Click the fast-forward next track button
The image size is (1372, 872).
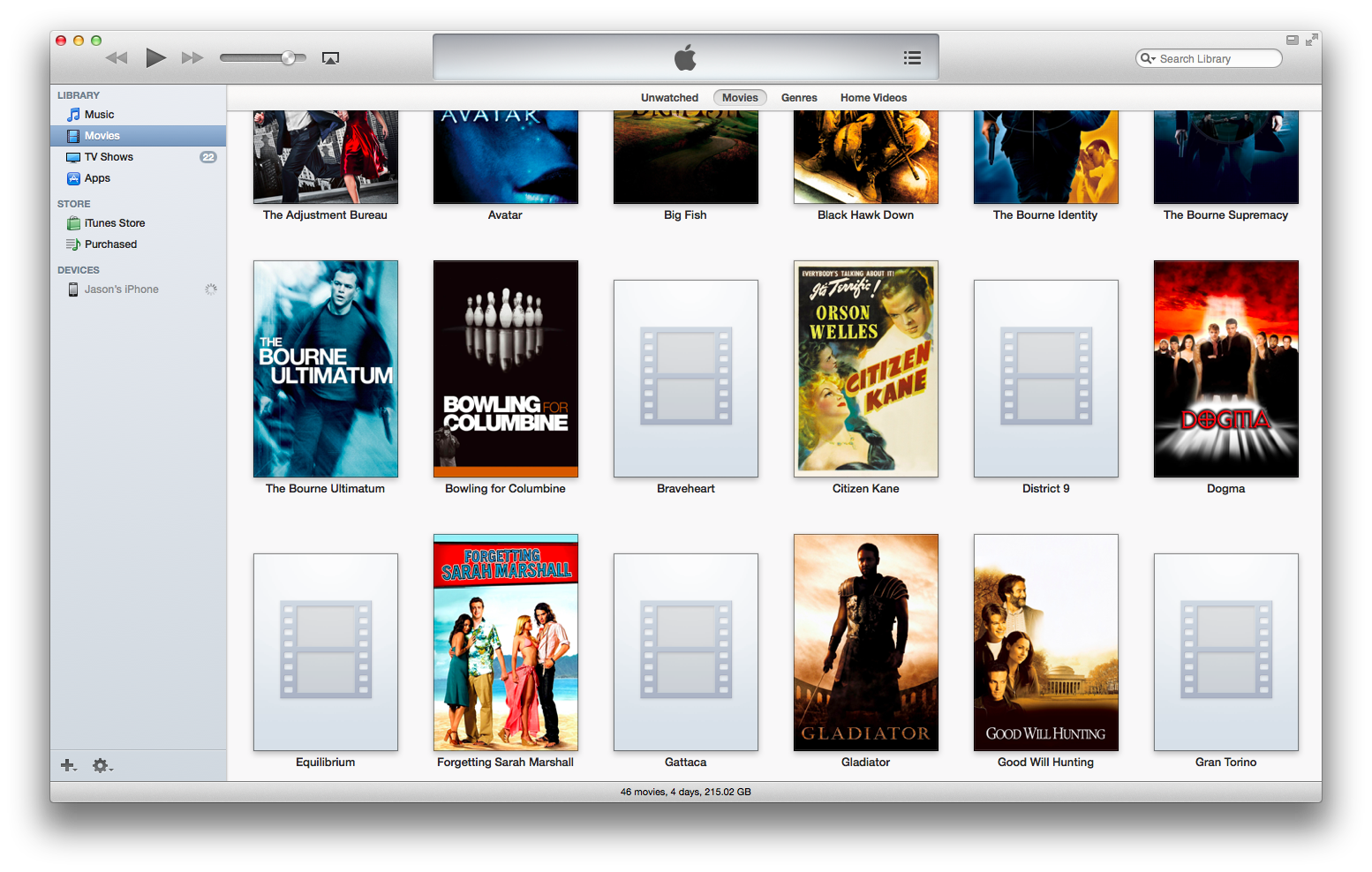pos(192,58)
